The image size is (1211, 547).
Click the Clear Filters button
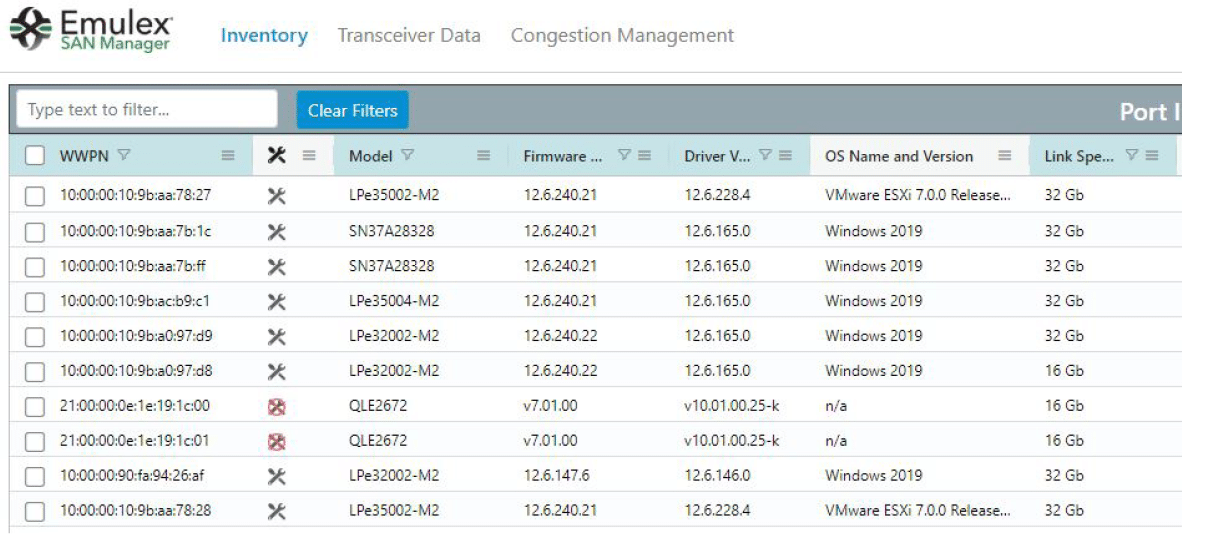[352, 110]
